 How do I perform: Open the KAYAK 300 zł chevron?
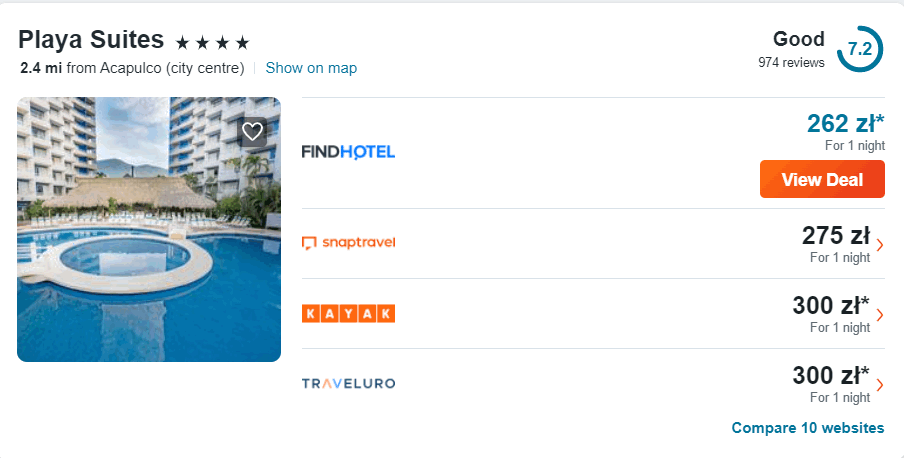(880, 315)
